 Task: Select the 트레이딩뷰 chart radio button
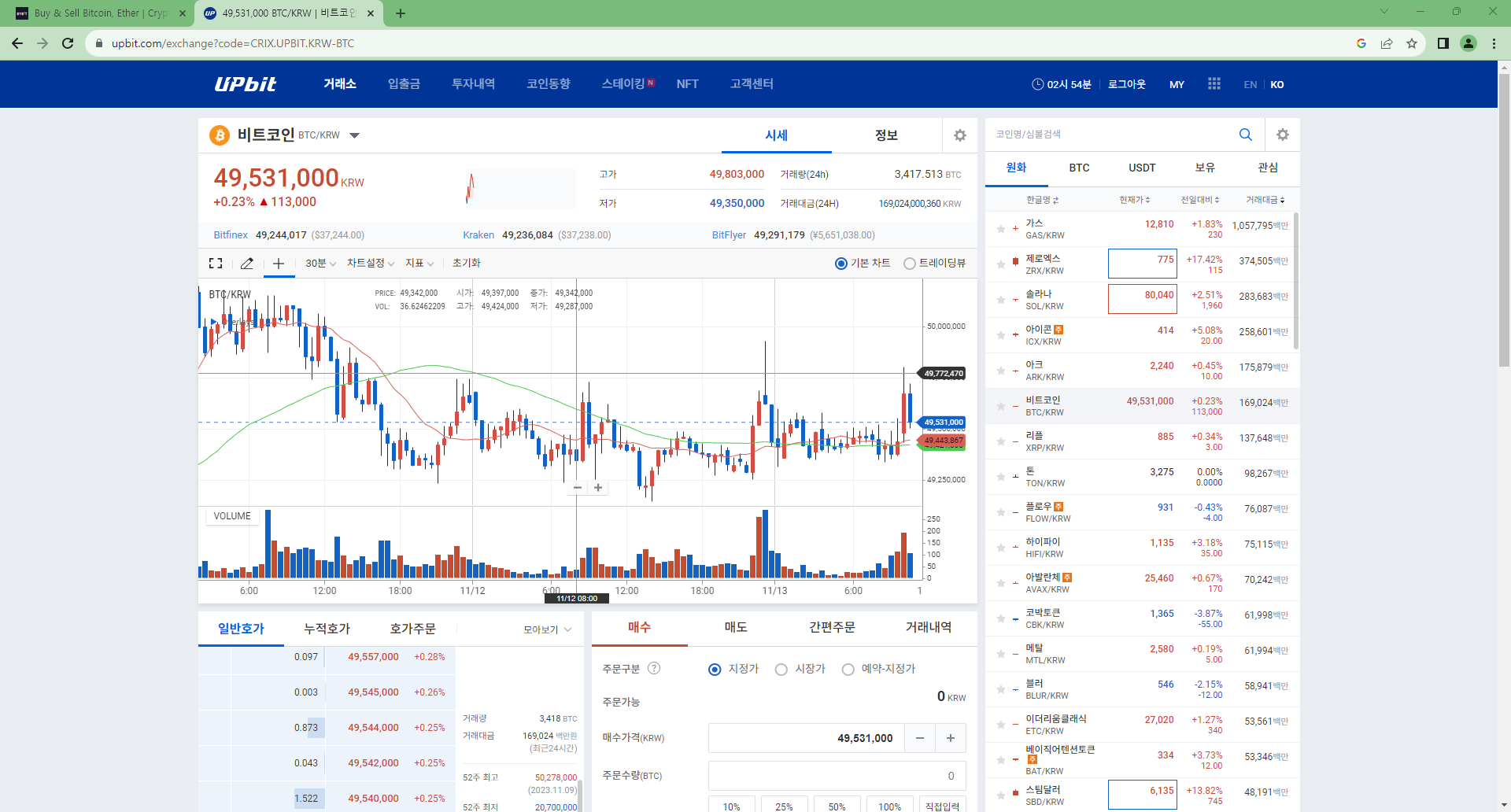tap(909, 264)
